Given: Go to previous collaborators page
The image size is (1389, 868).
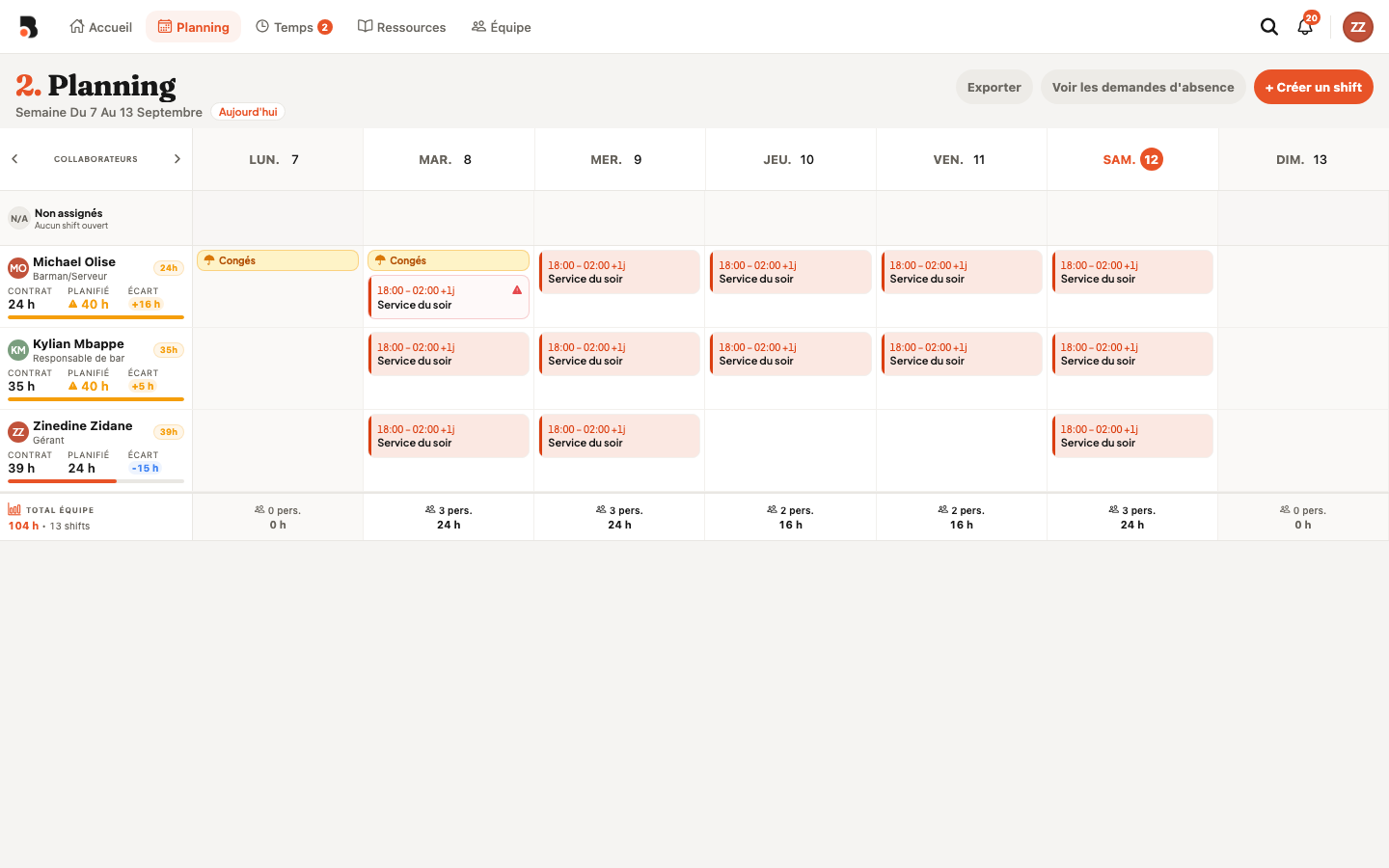Looking at the screenshot, I should (x=14, y=159).
